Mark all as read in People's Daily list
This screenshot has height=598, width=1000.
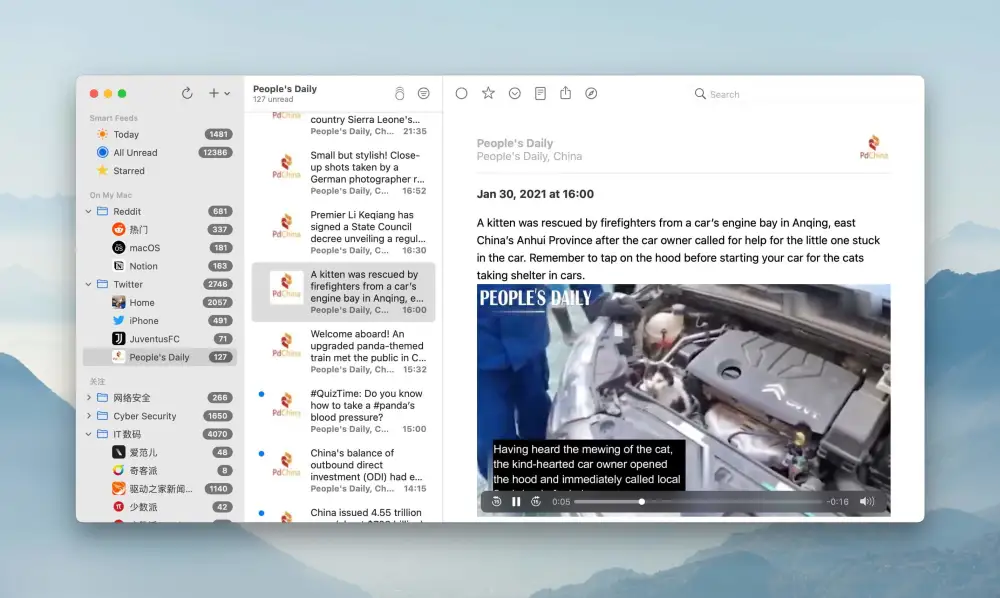click(x=399, y=94)
